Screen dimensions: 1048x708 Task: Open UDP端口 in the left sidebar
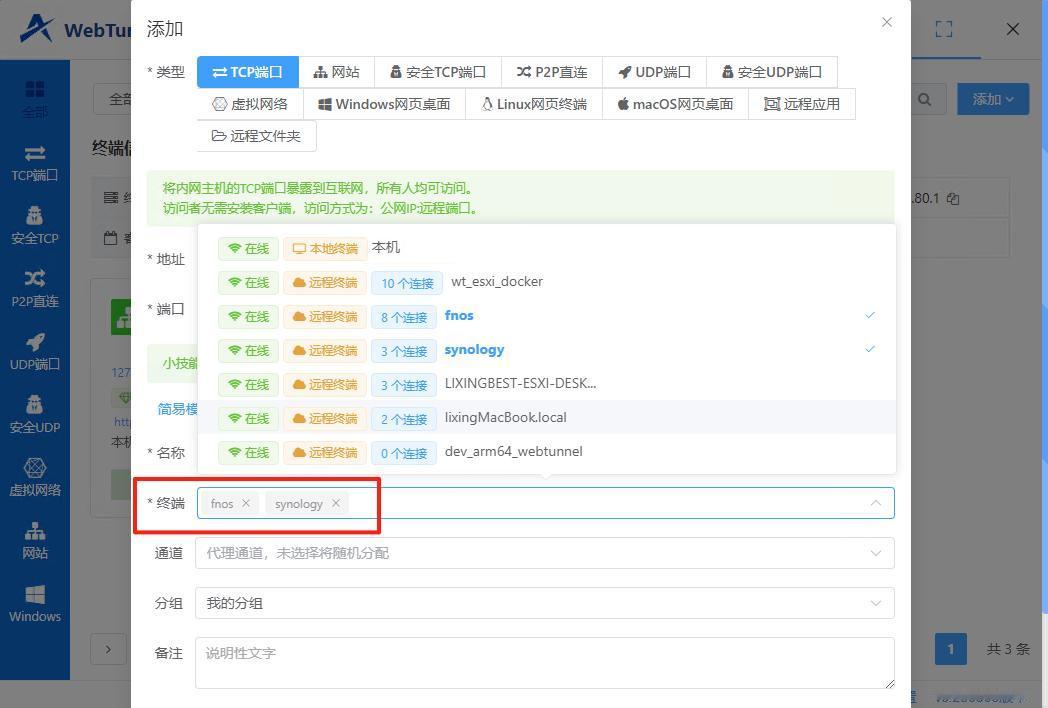[35, 352]
